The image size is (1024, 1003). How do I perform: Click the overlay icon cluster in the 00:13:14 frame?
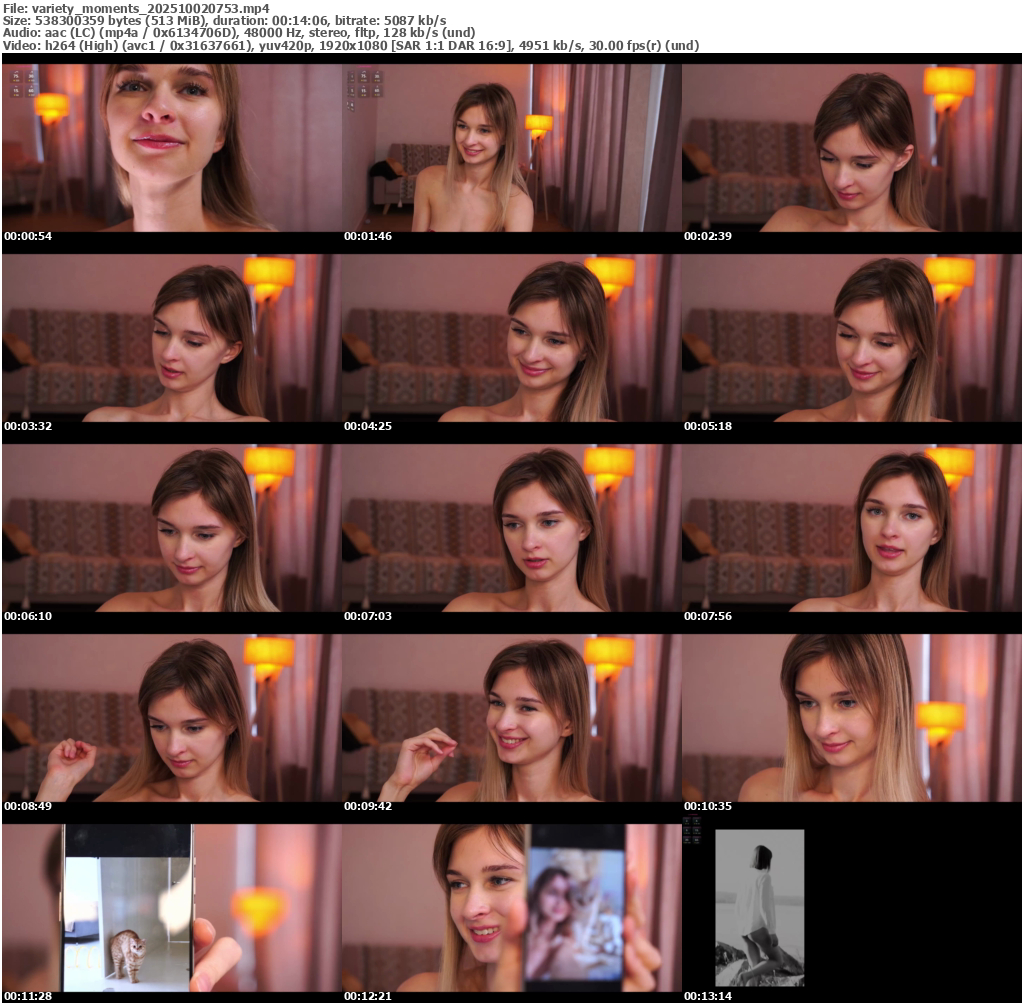pos(693,830)
